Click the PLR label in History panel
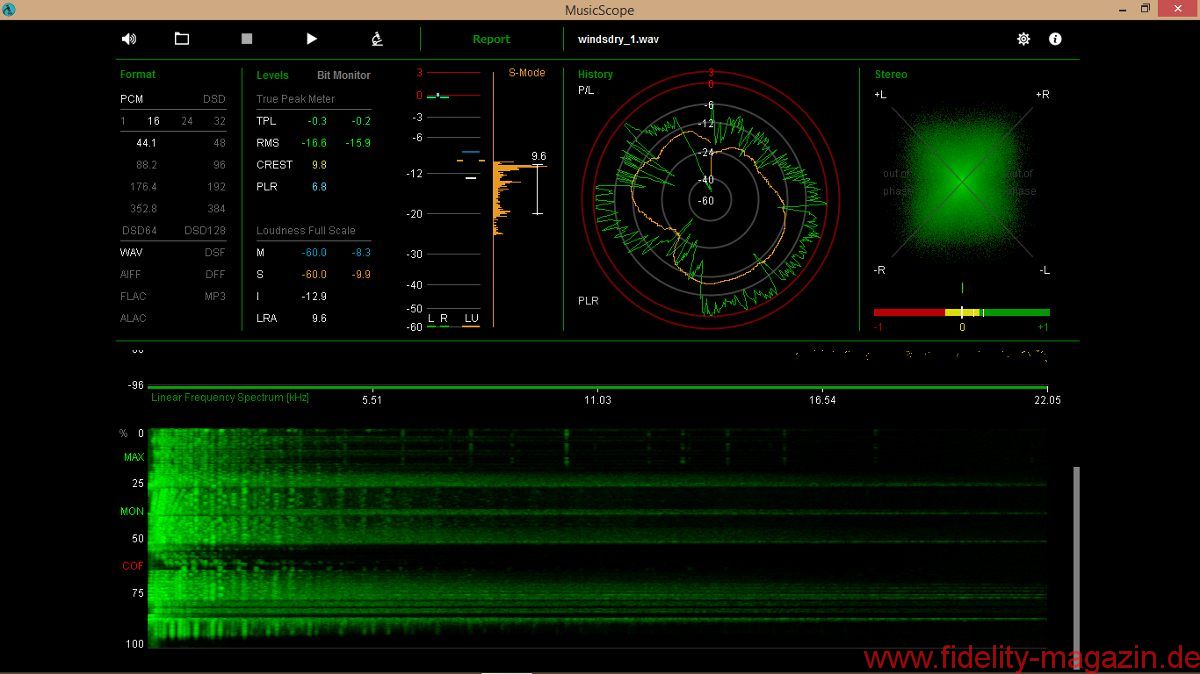1200x674 pixels. point(588,300)
